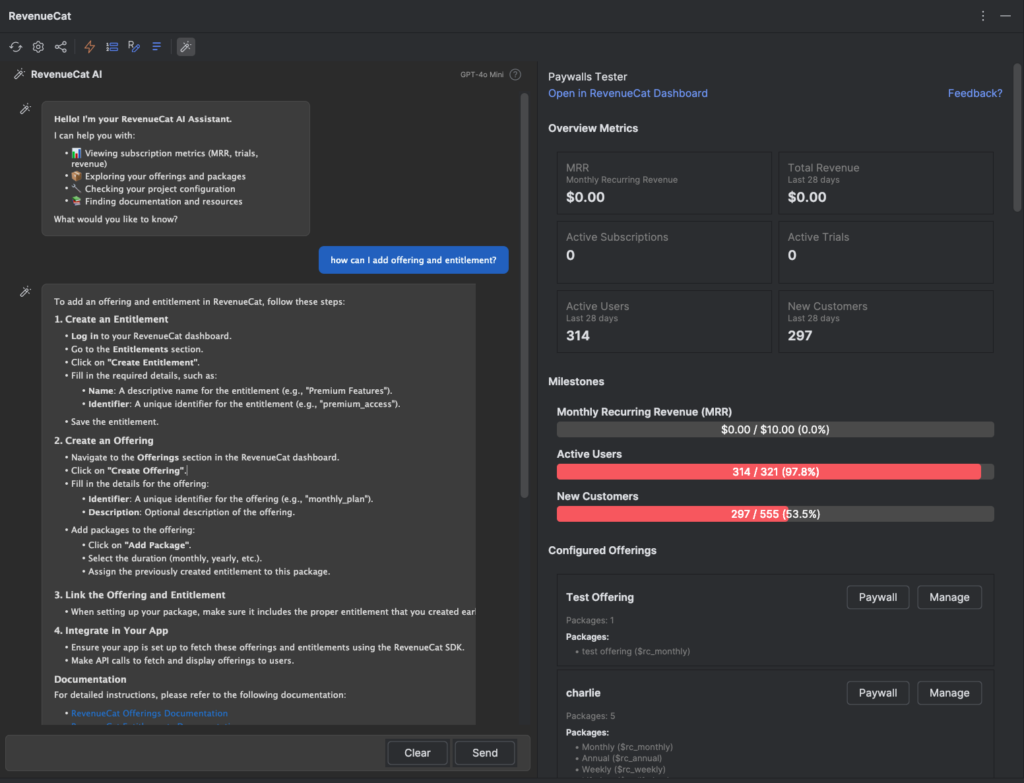This screenshot has height=783, width=1024.
Task: Open Paywall for Test Offering
Action: (878, 597)
